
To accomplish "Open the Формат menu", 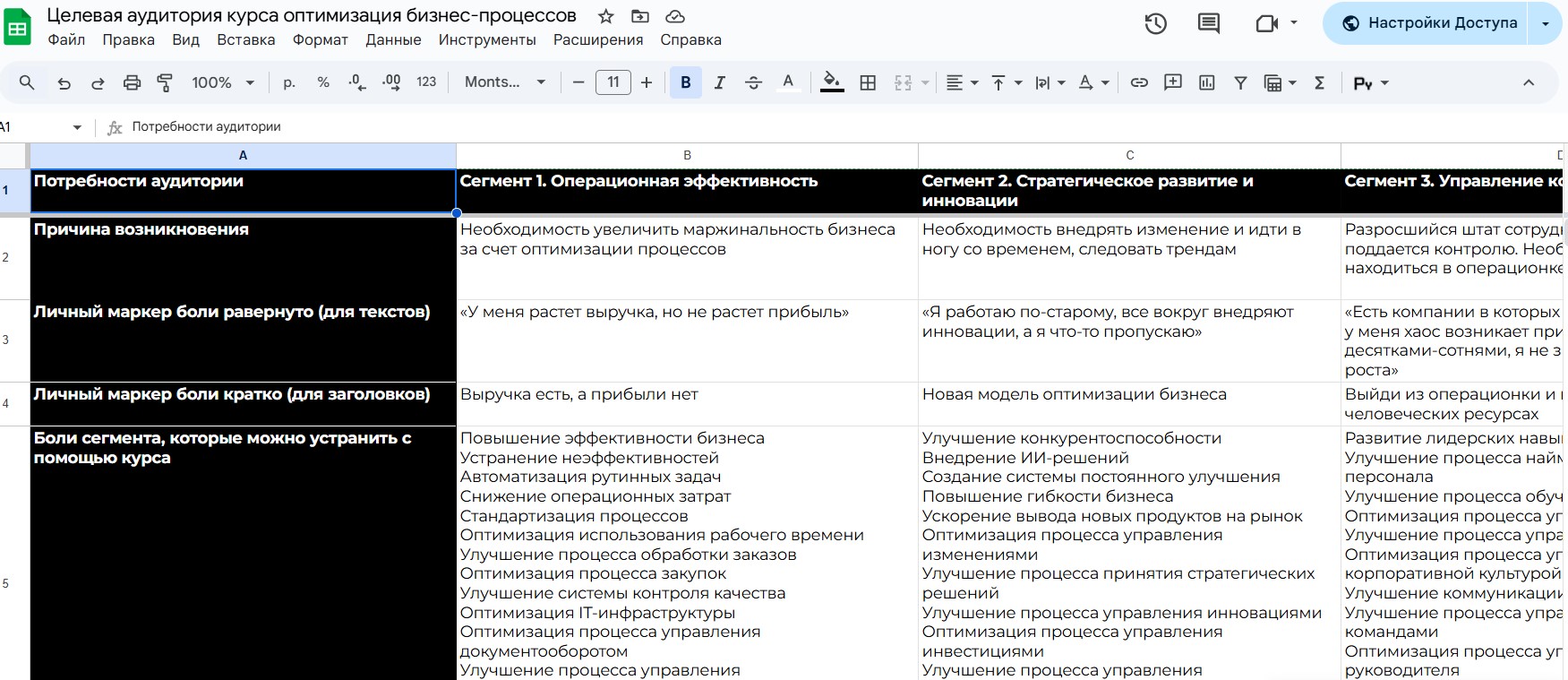I will coord(320,39).
